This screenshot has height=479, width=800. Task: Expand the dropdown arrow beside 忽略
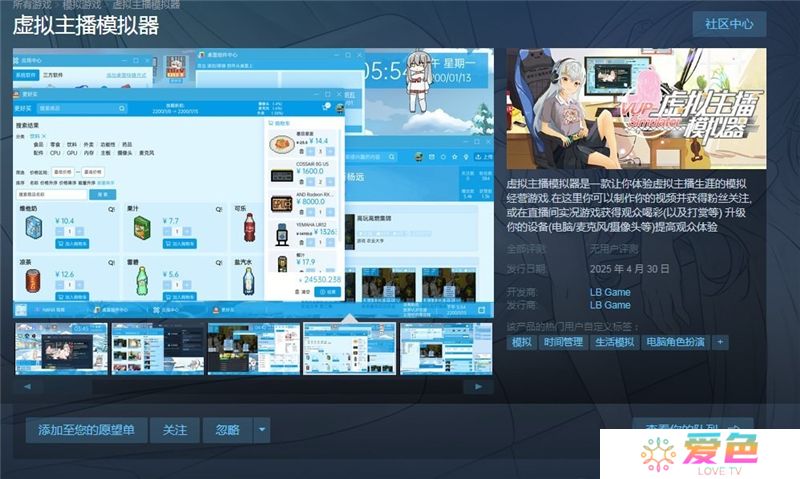pos(262,430)
